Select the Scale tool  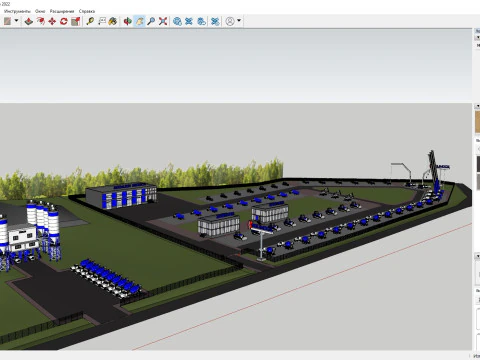76,21
